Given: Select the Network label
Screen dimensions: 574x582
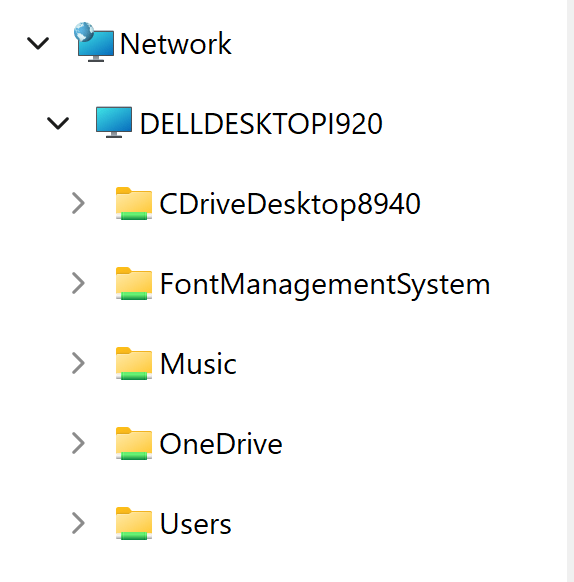Looking at the screenshot, I should click(x=176, y=44).
